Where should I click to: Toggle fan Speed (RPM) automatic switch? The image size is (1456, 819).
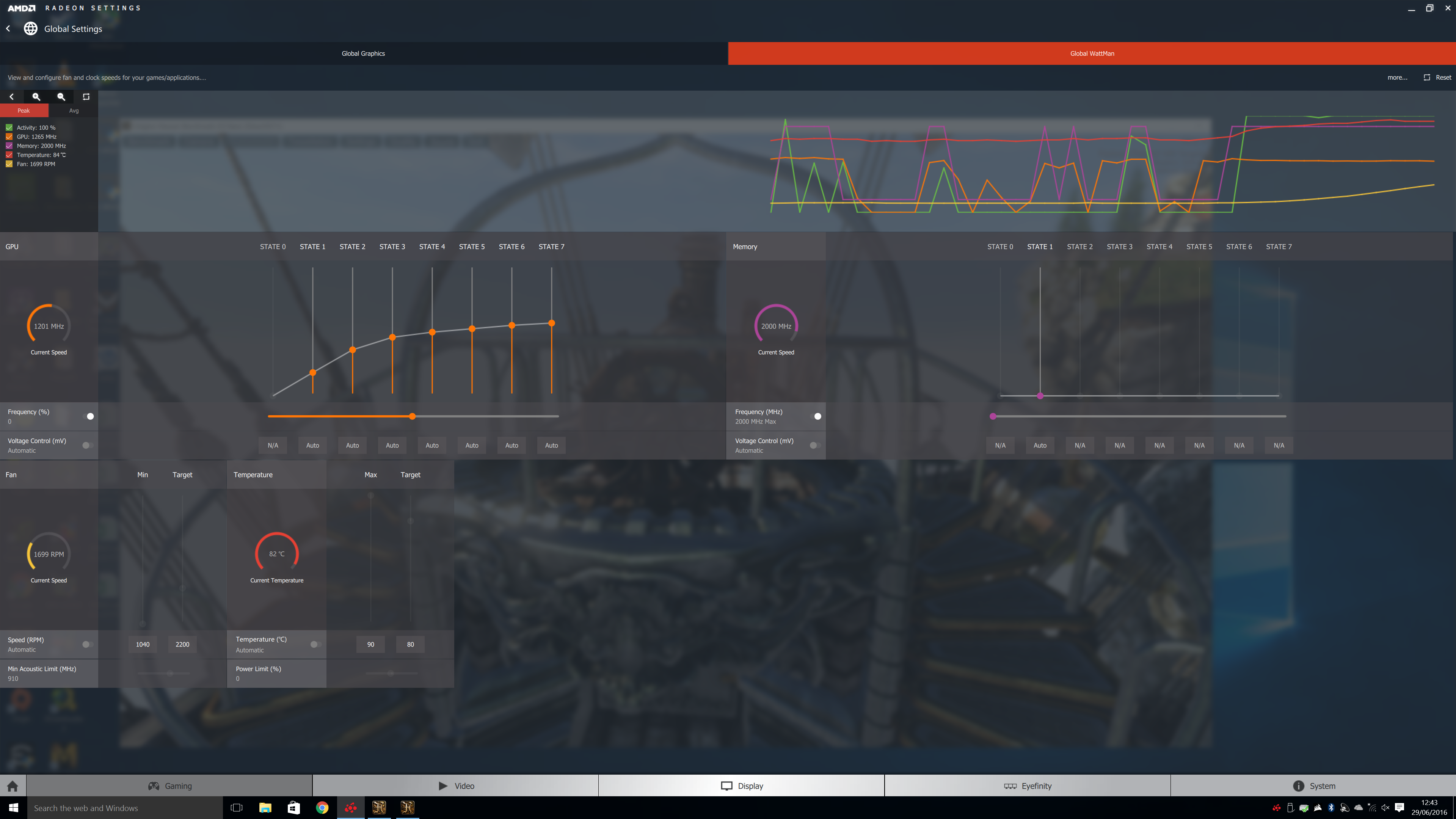[88, 644]
